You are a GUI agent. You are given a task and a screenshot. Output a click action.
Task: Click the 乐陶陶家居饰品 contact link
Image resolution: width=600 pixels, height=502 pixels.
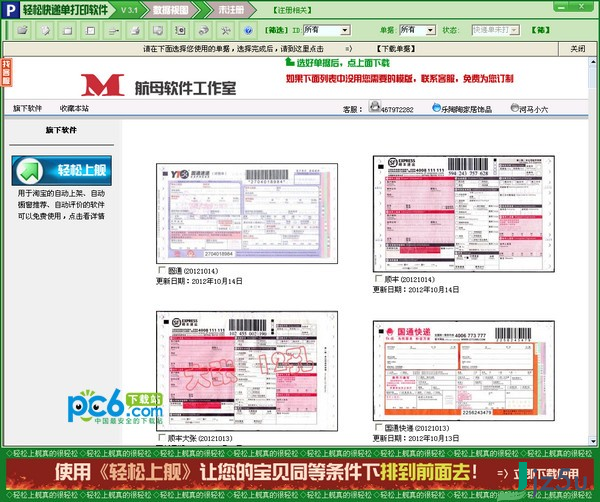tap(467, 109)
